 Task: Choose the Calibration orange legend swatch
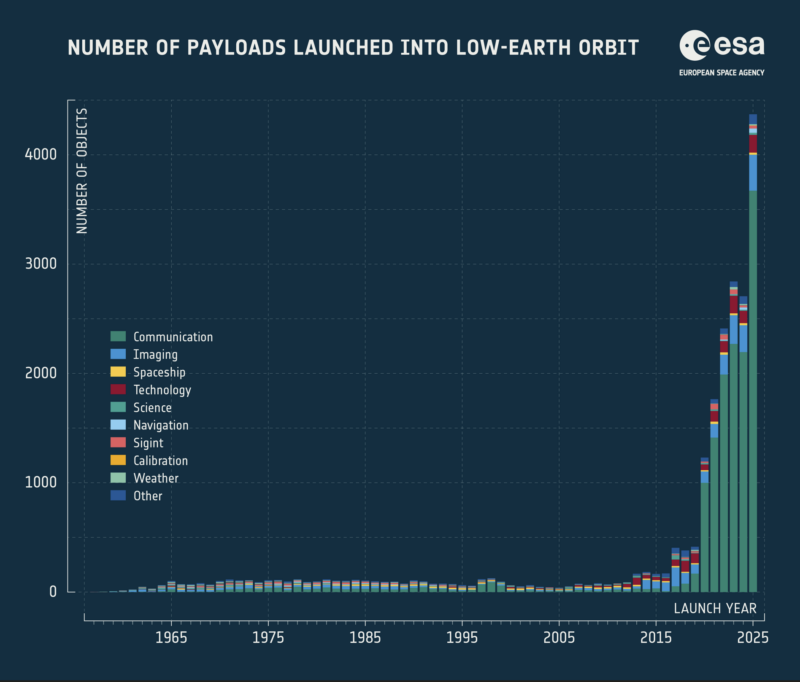pyautogui.click(x=118, y=460)
